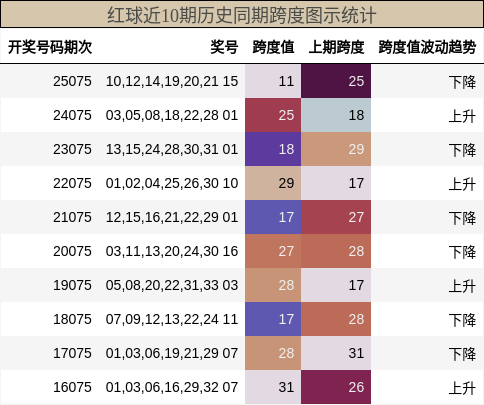Select numbers 01,03,06,16,29,32 07
484x405 pixels.
pyautogui.click(x=172, y=387)
